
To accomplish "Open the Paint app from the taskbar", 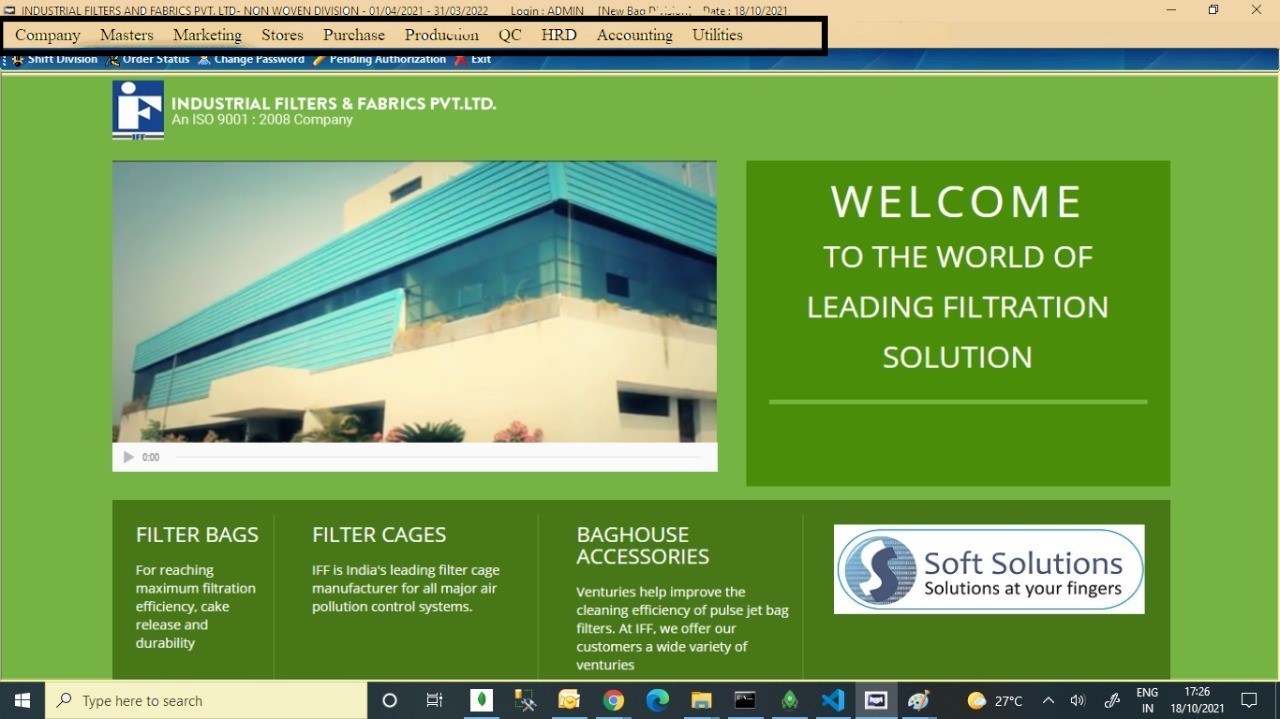I will point(919,700).
